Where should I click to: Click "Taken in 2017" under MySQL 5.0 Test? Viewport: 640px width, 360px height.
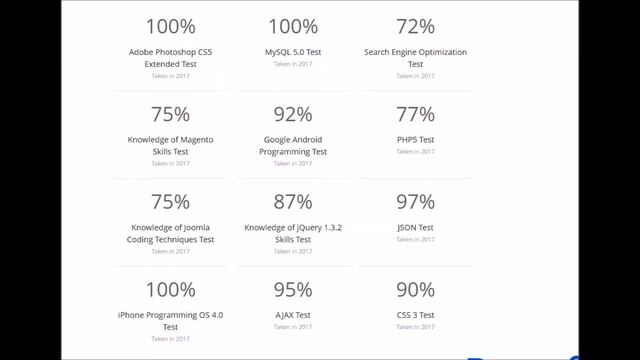point(293,64)
